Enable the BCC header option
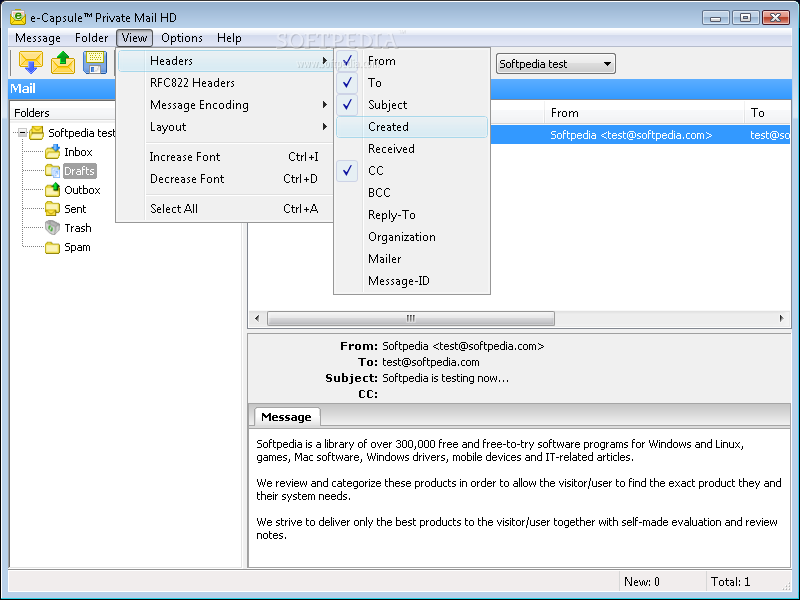 (x=412, y=192)
